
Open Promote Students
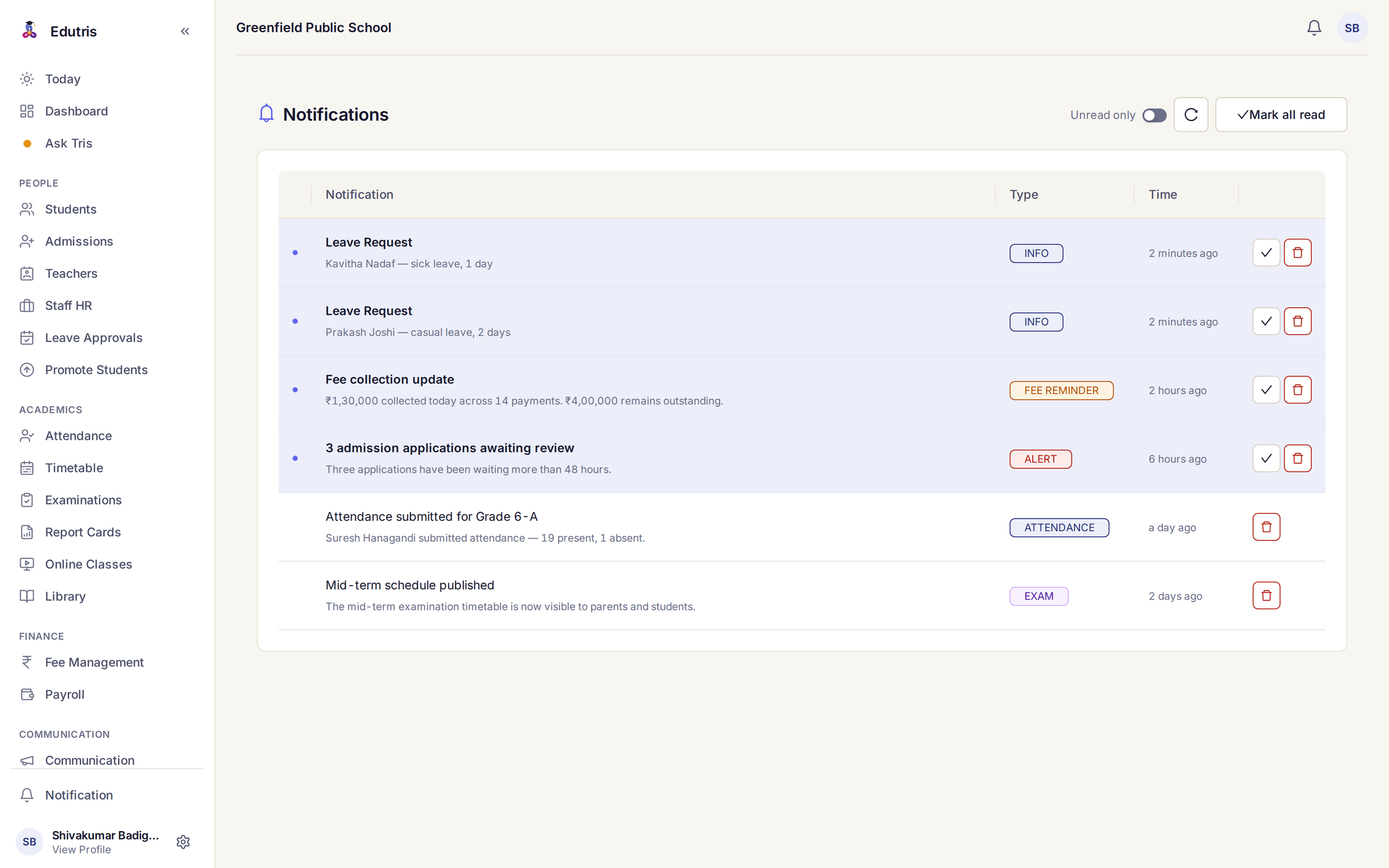107,370
